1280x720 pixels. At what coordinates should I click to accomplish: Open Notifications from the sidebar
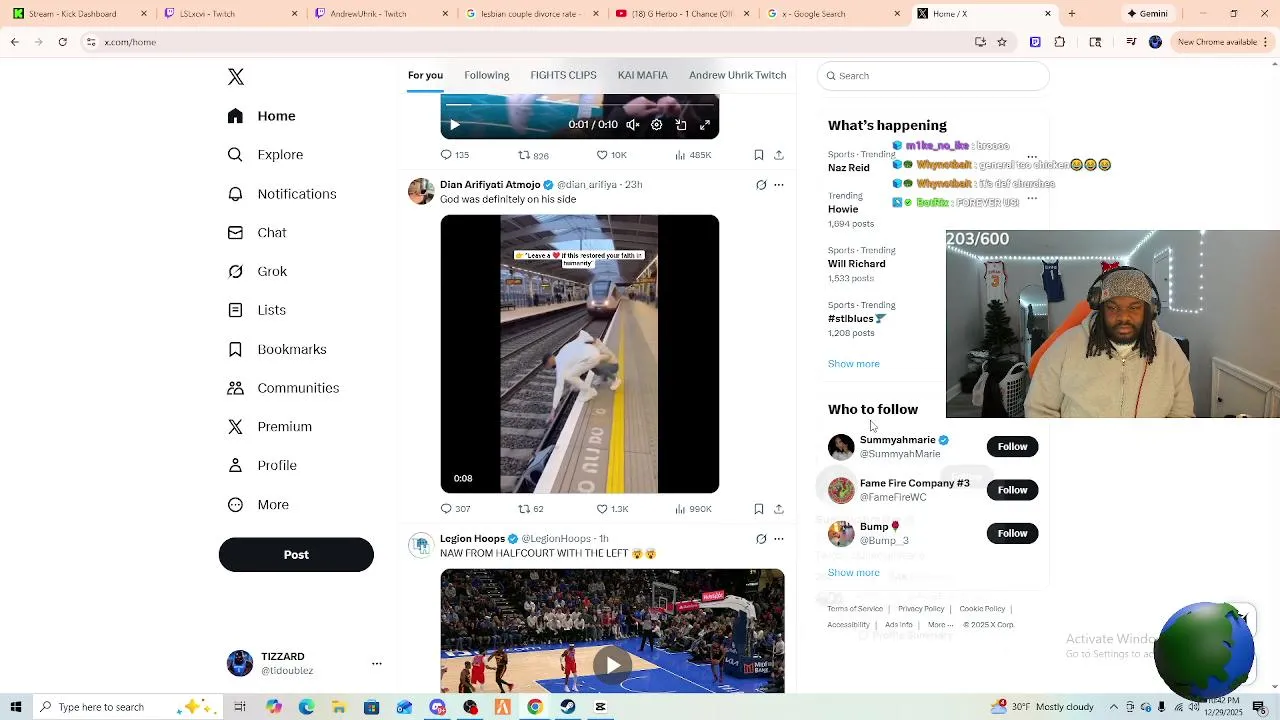[282, 194]
